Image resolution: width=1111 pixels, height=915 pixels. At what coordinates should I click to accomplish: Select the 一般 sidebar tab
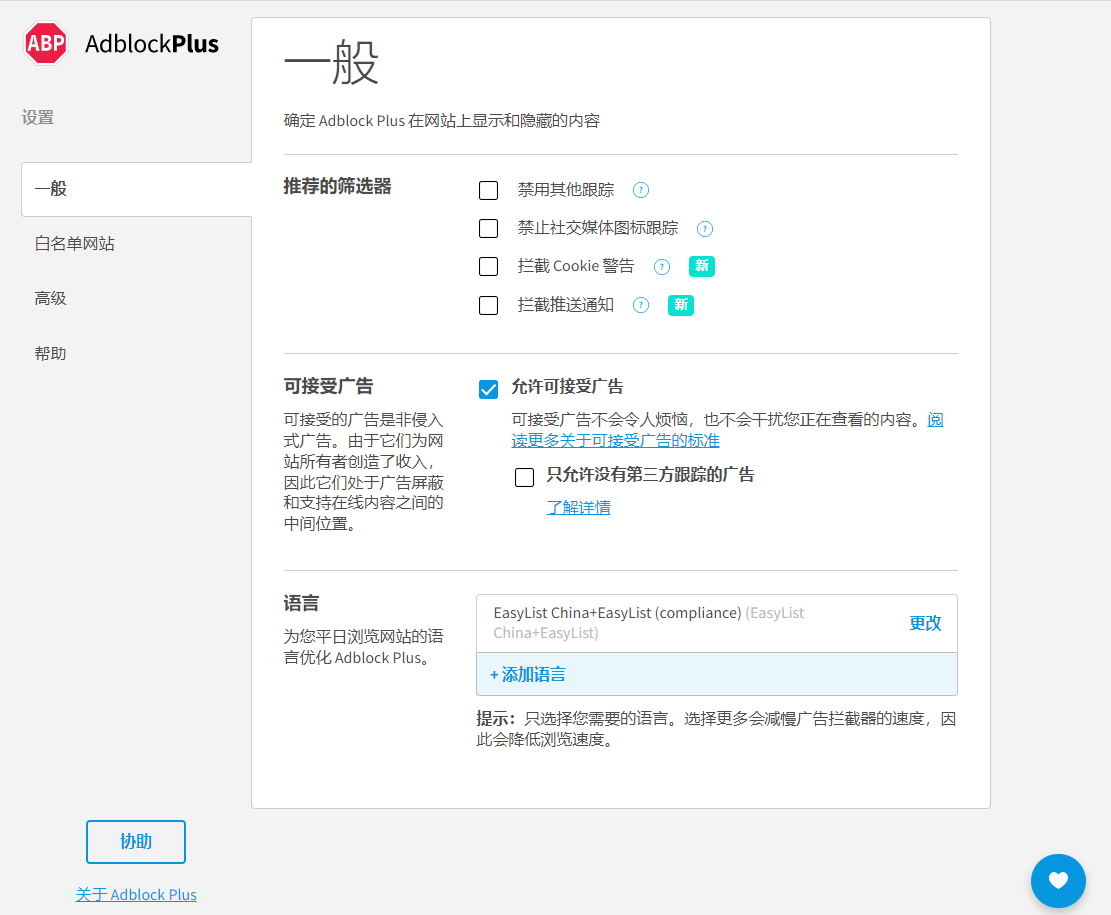click(x=137, y=189)
